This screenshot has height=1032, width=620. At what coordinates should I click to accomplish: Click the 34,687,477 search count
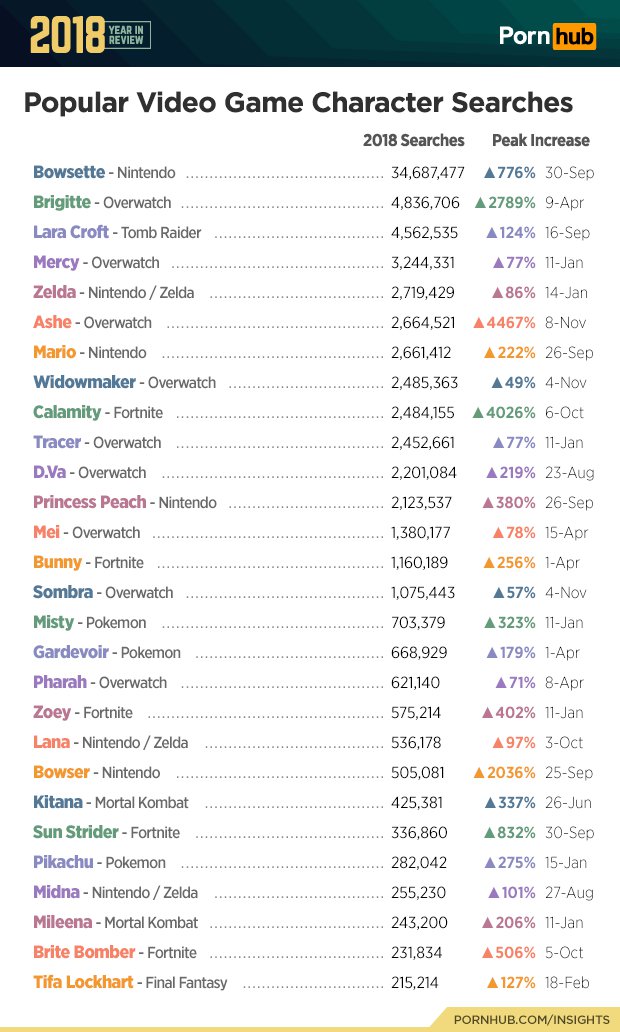[x=428, y=173]
